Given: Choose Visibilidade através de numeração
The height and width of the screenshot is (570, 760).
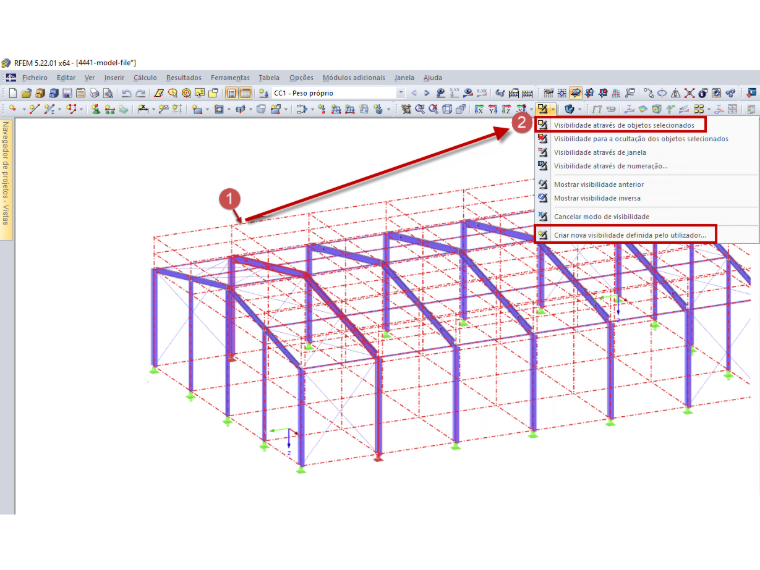Looking at the screenshot, I should 610,166.
